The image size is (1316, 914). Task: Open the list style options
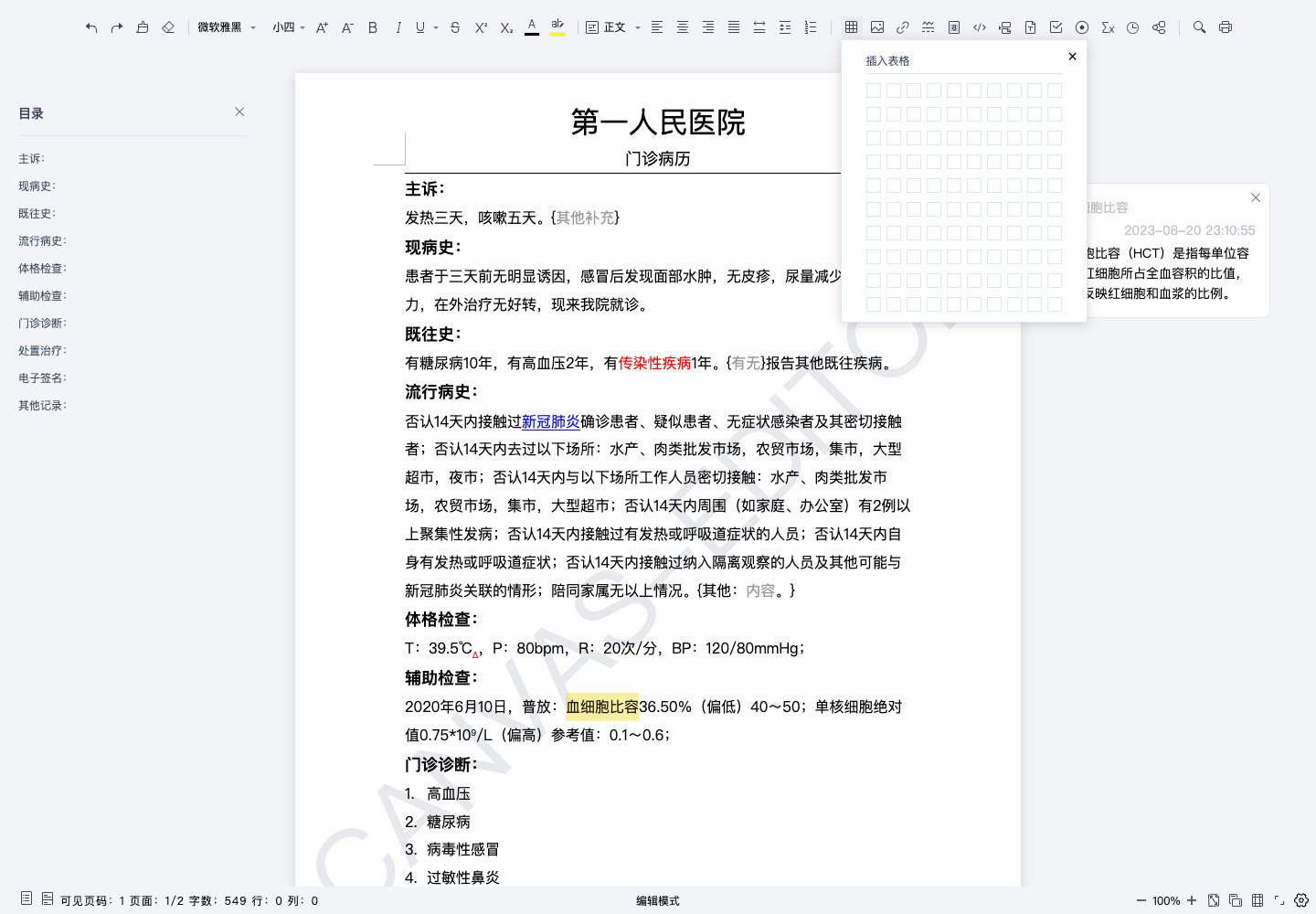click(811, 27)
